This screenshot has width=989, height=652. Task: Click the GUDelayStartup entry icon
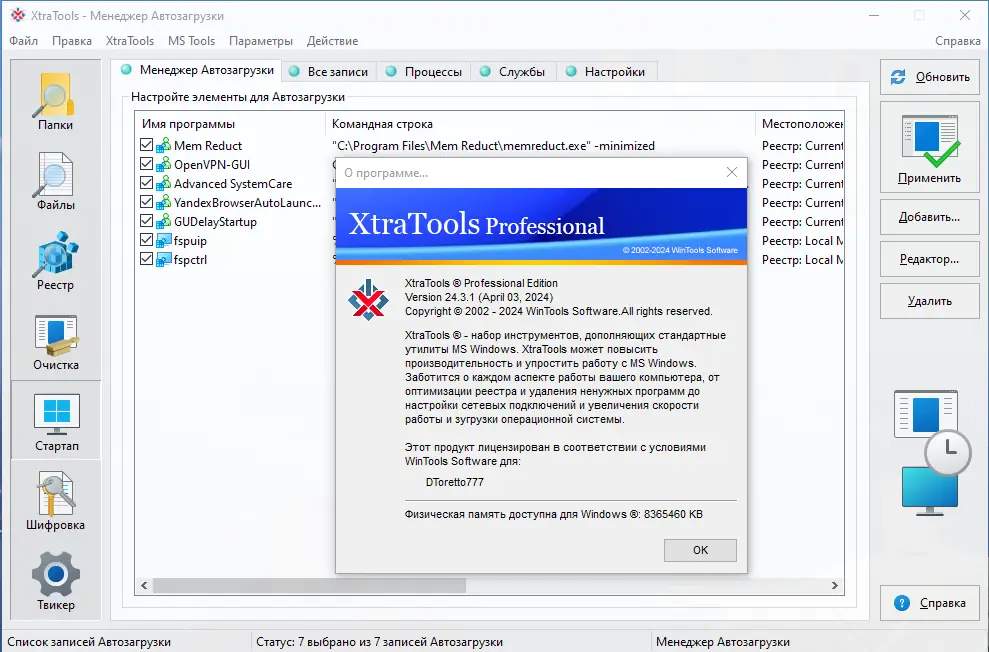(163, 221)
